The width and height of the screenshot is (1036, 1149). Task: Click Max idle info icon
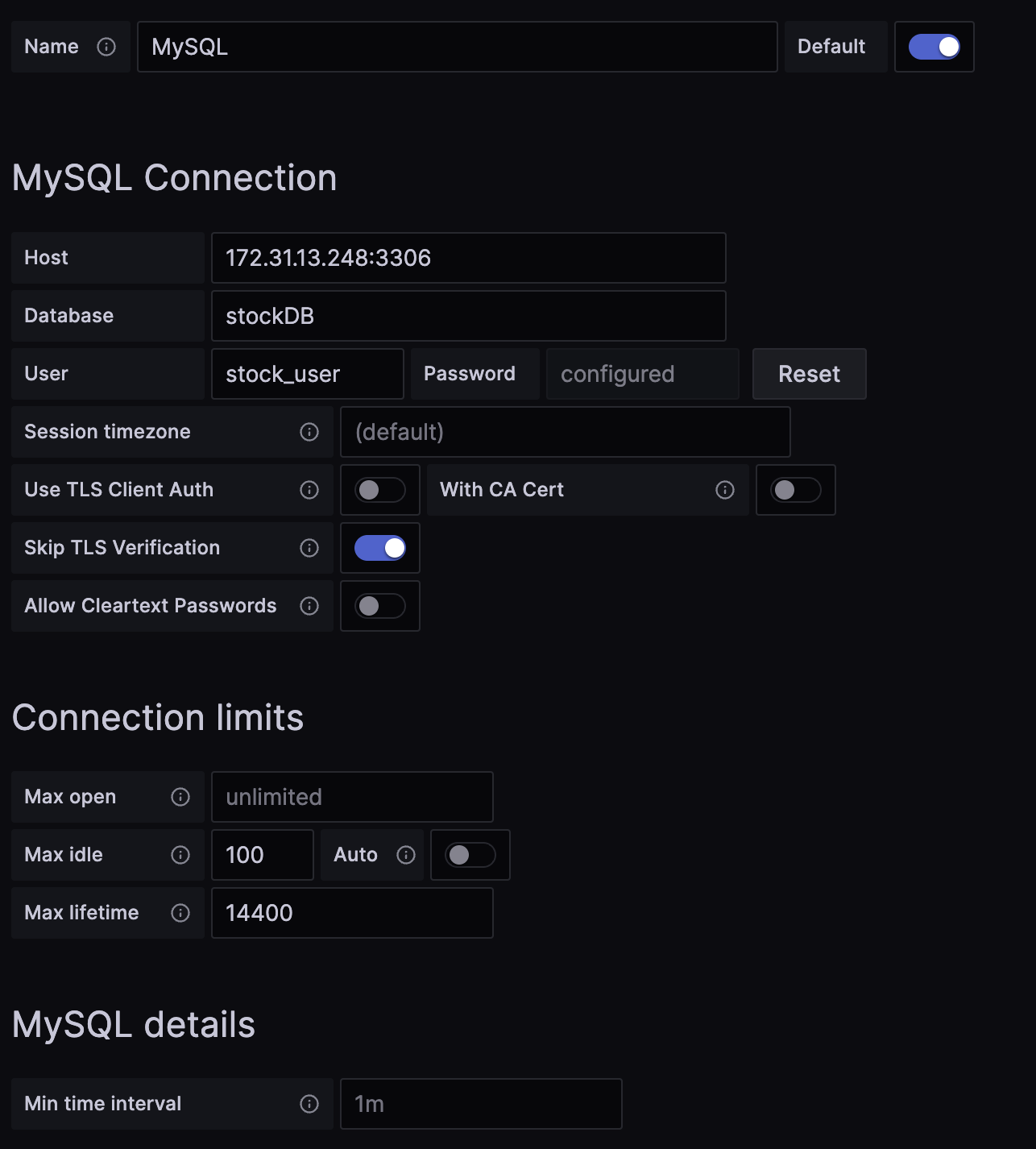pos(180,855)
